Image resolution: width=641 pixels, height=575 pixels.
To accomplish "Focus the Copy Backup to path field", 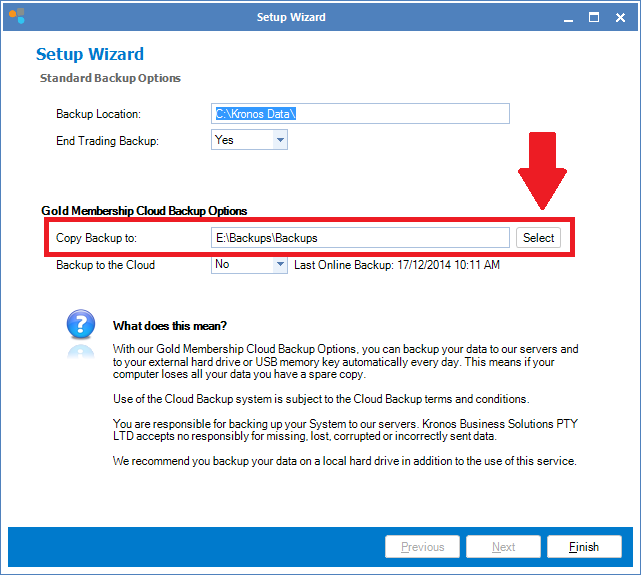I will [360, 238].
